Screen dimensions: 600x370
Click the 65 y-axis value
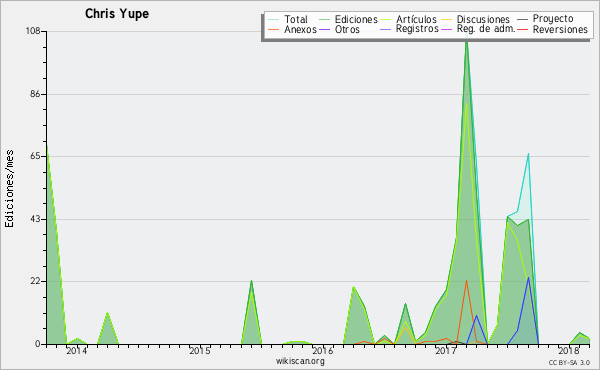35,156
